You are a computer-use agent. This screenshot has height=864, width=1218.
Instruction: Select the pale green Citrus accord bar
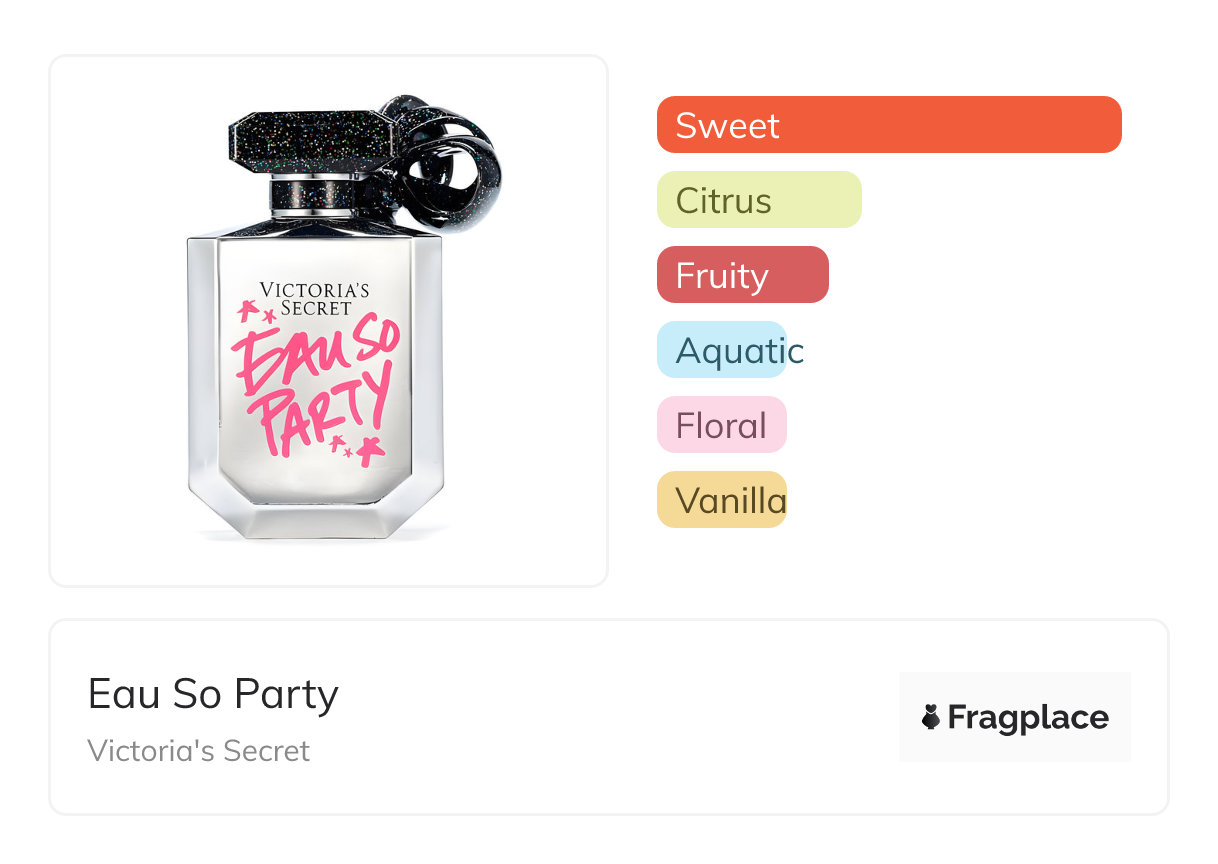758,200
